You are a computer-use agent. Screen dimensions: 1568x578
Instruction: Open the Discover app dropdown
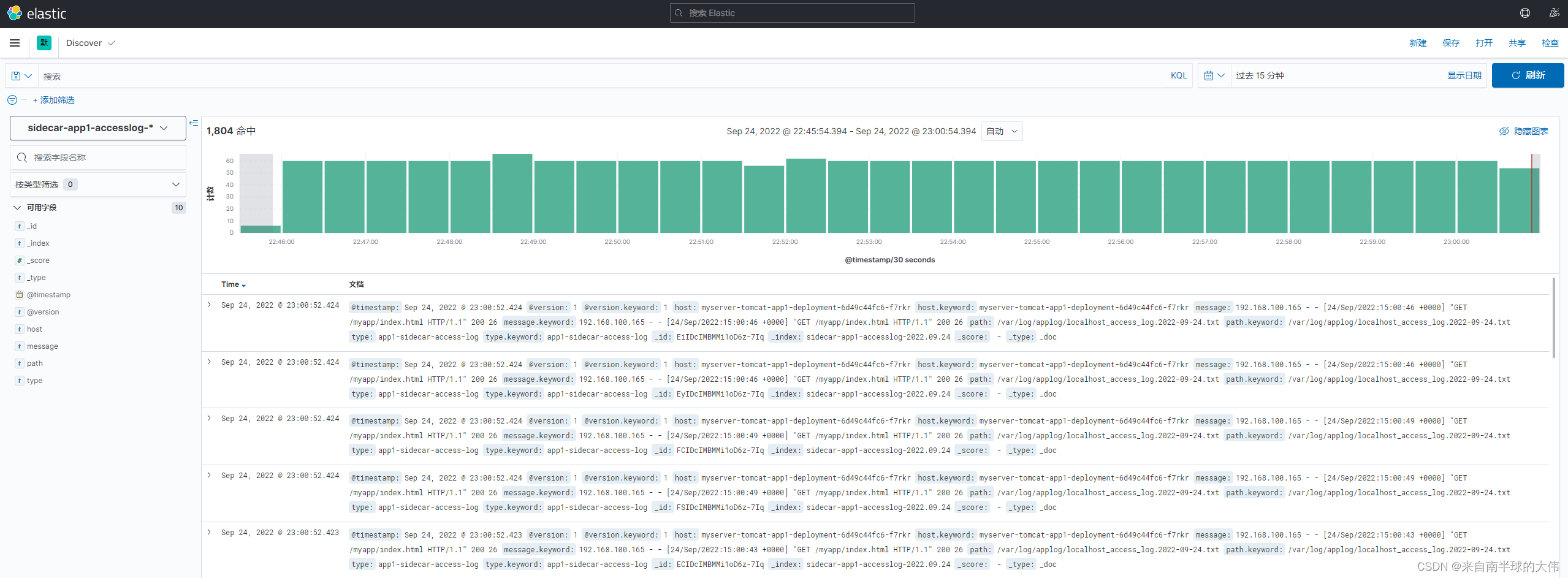[91, 43]
